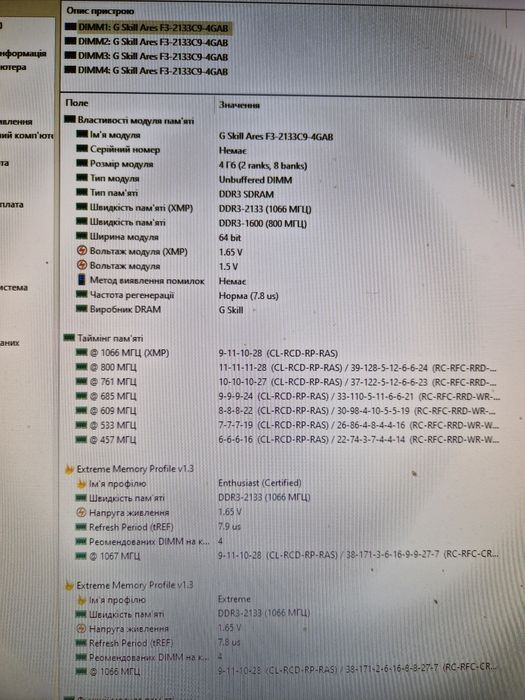Click the icon beside '@ 609 МГЦ'

(81, 410)
